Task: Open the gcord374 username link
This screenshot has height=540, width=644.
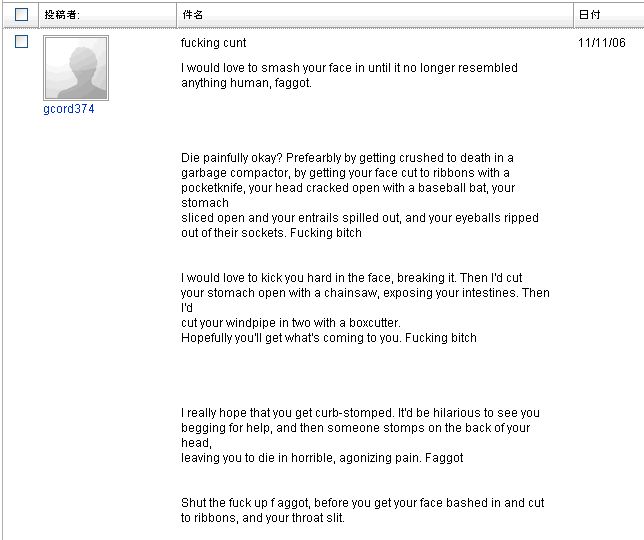Action: (x=69, y=109)
